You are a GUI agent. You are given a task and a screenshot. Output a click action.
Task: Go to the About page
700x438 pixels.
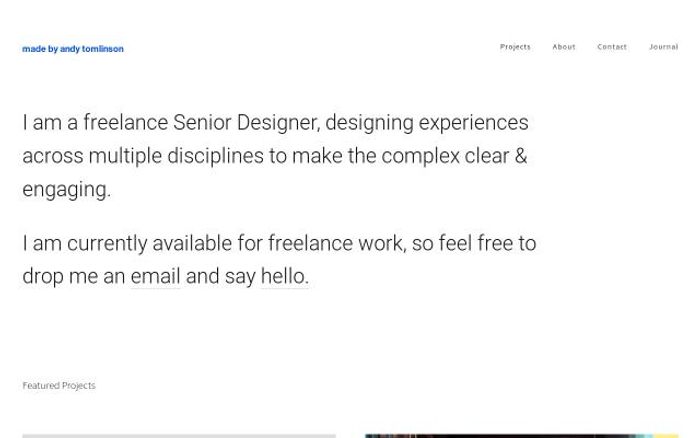[x=564, y=47]
